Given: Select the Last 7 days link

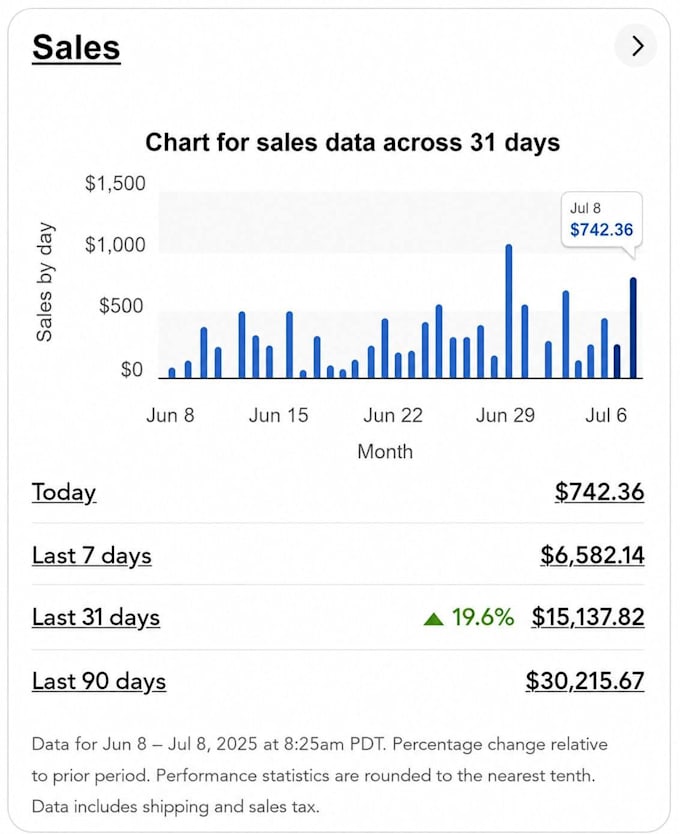Looking at the screenshot, I should click(x=92, y=555).
